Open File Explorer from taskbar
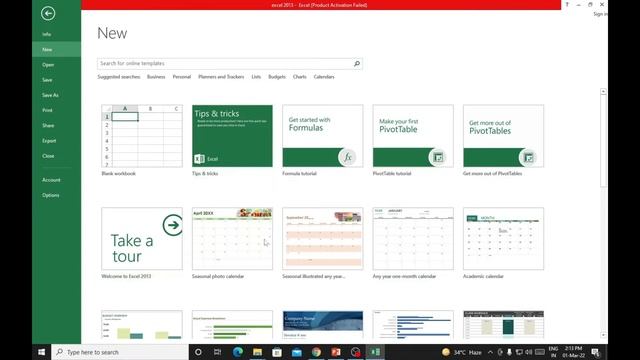 coord(257,352)
